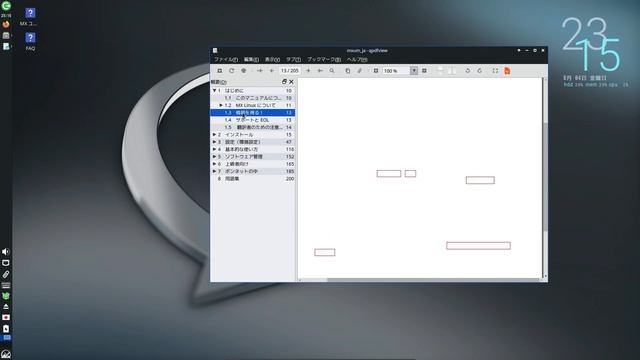The width and height of the screenshot is (640, 360).
Task: Expand chapter 7 ボンネットの中
Action: coord(214,171)
